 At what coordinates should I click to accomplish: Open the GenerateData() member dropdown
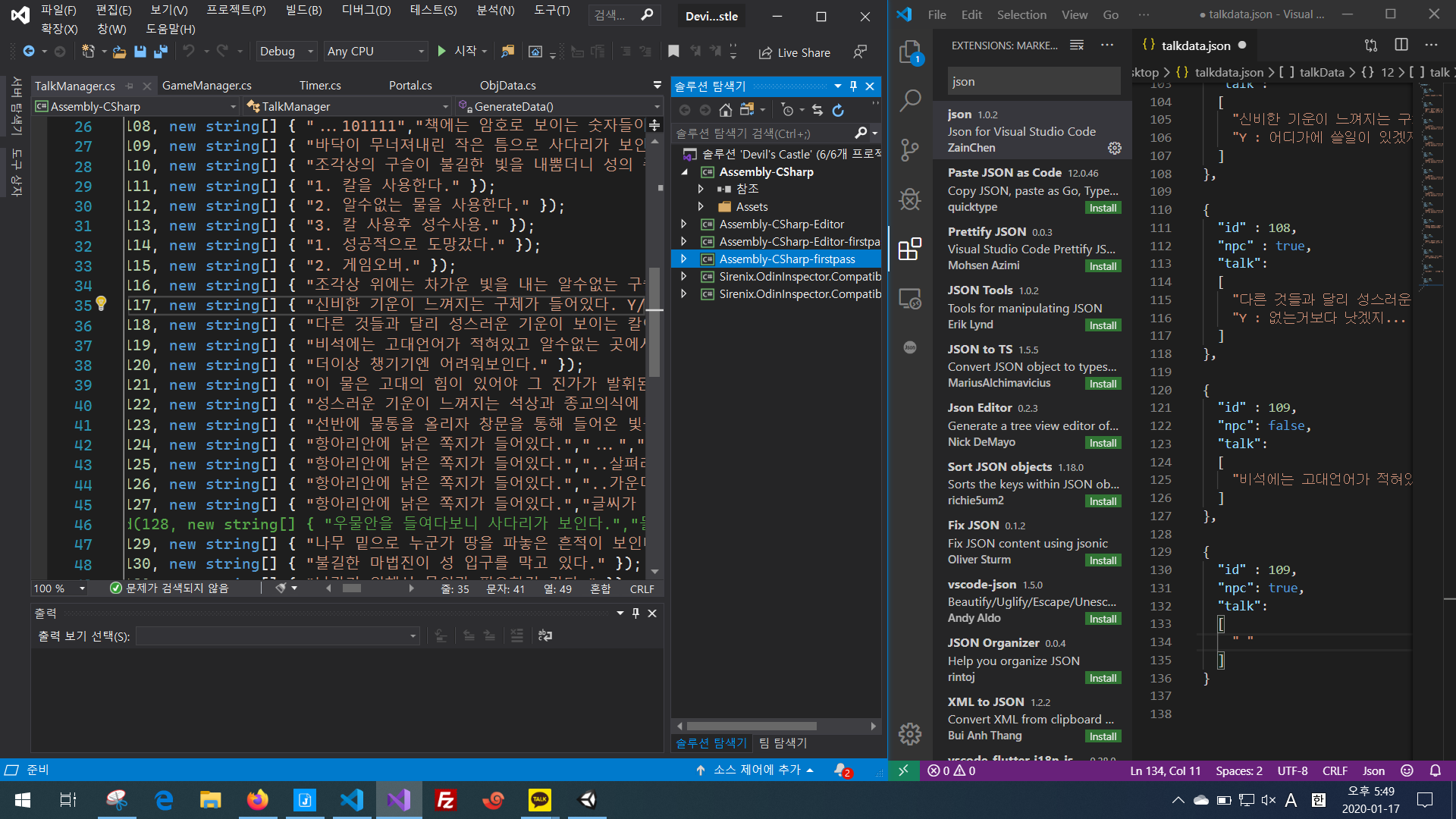[x=560, y=107]
